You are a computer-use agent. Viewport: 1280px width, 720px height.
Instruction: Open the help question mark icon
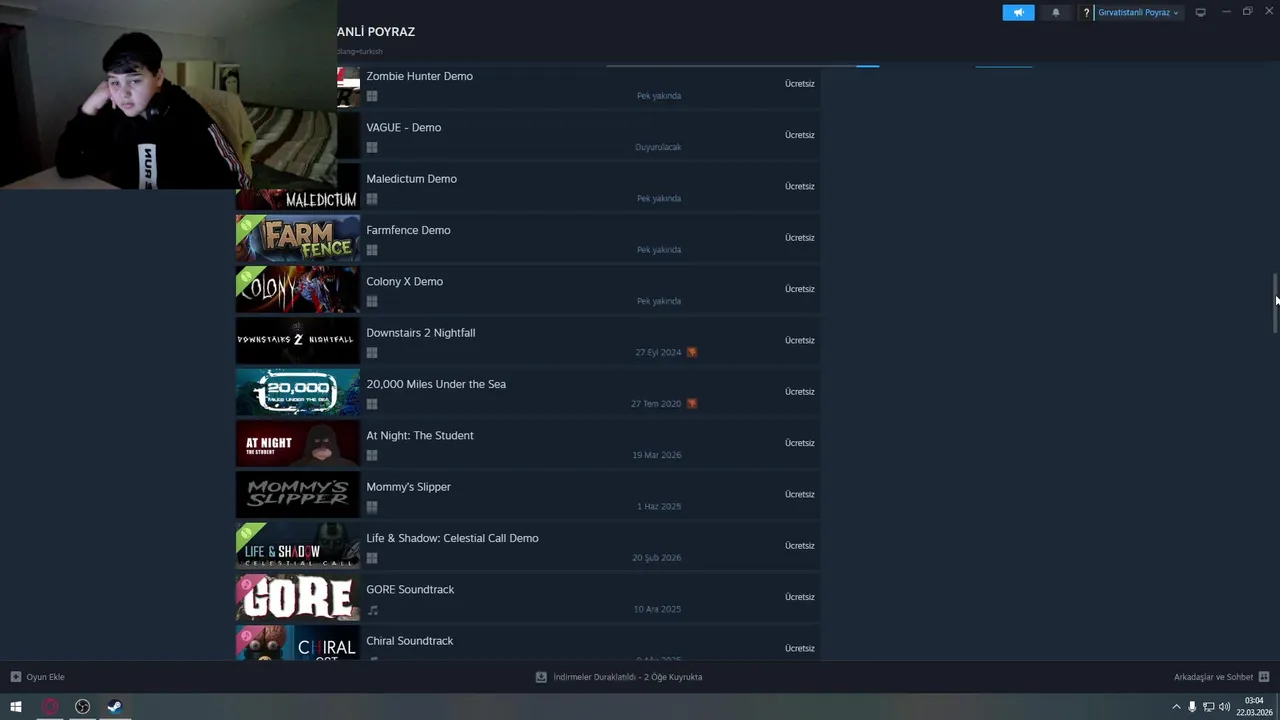click(x=1086, y=13)
